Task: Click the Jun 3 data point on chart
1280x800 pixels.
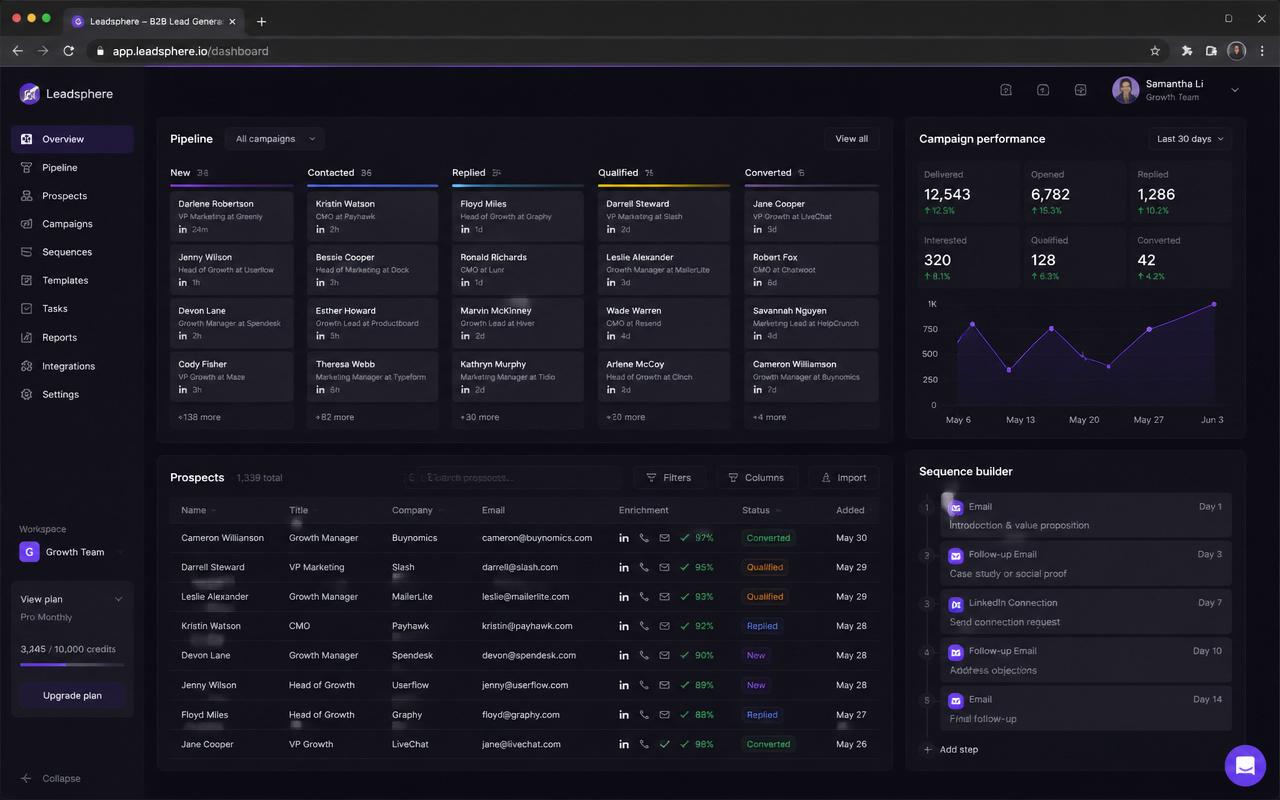Action: pos(1214,304)
